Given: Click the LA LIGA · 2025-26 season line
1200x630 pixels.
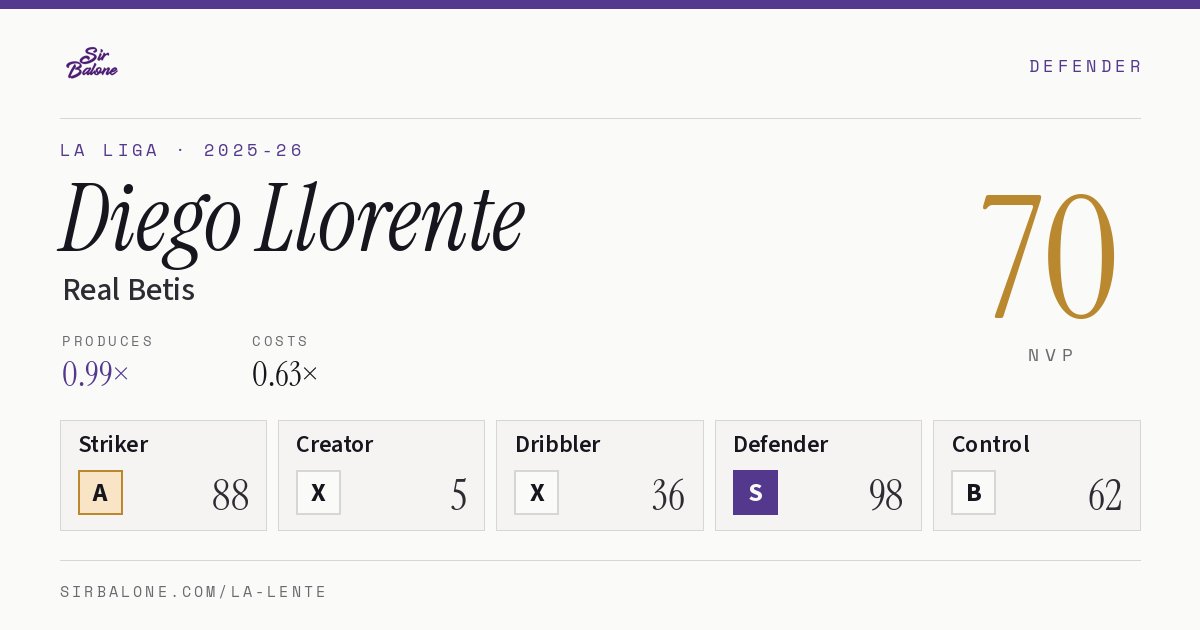Looking at the screenshot, I should [182, 150].
